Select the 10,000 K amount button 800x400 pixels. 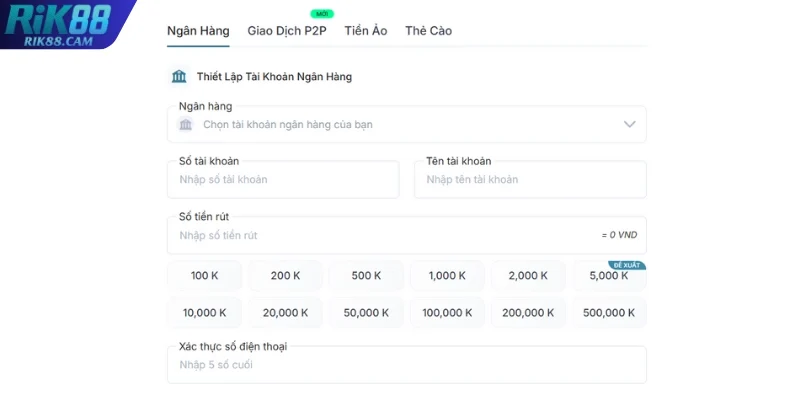(205, 313)
